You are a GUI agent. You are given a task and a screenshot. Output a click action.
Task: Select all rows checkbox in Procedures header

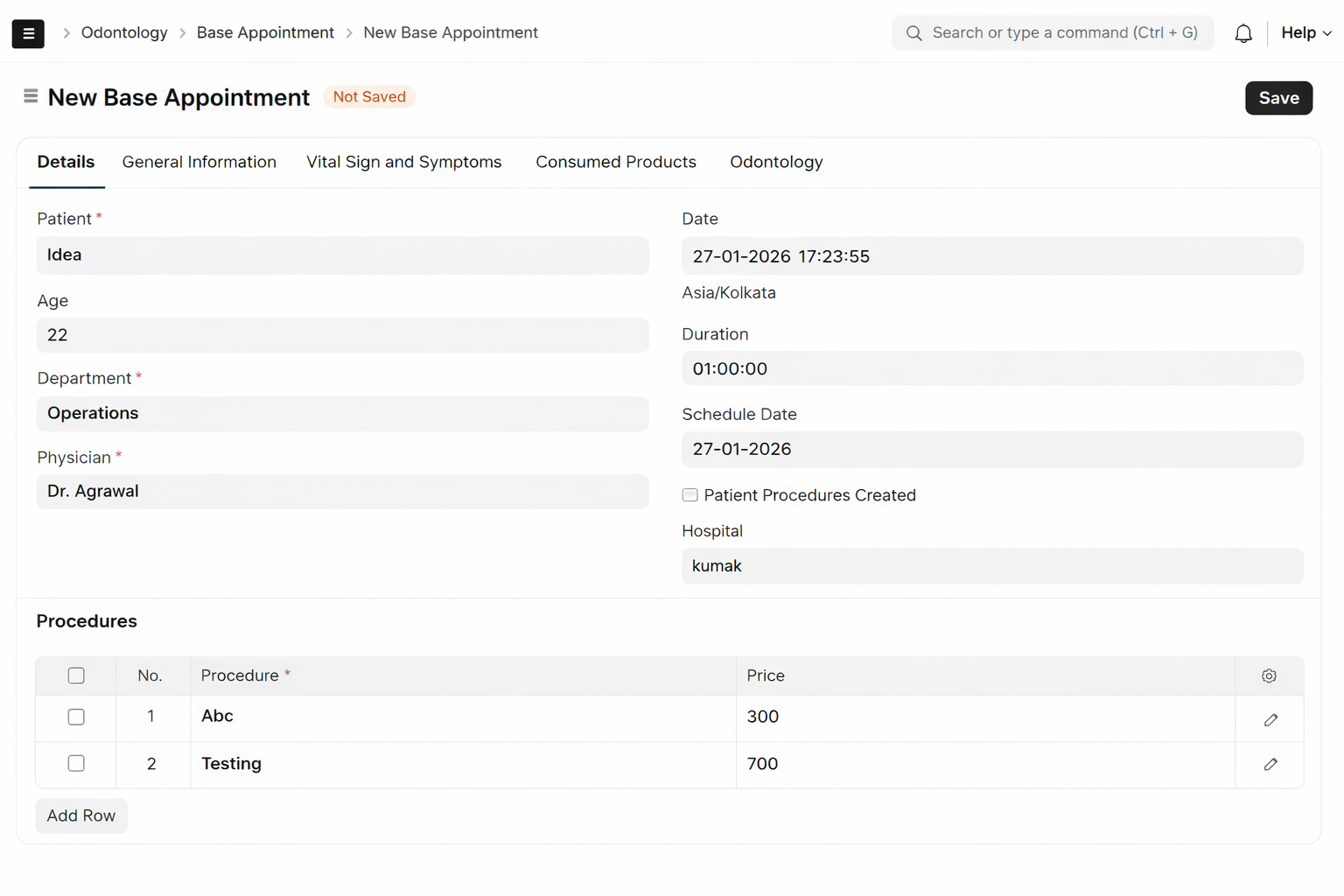(x=76, y=675)
